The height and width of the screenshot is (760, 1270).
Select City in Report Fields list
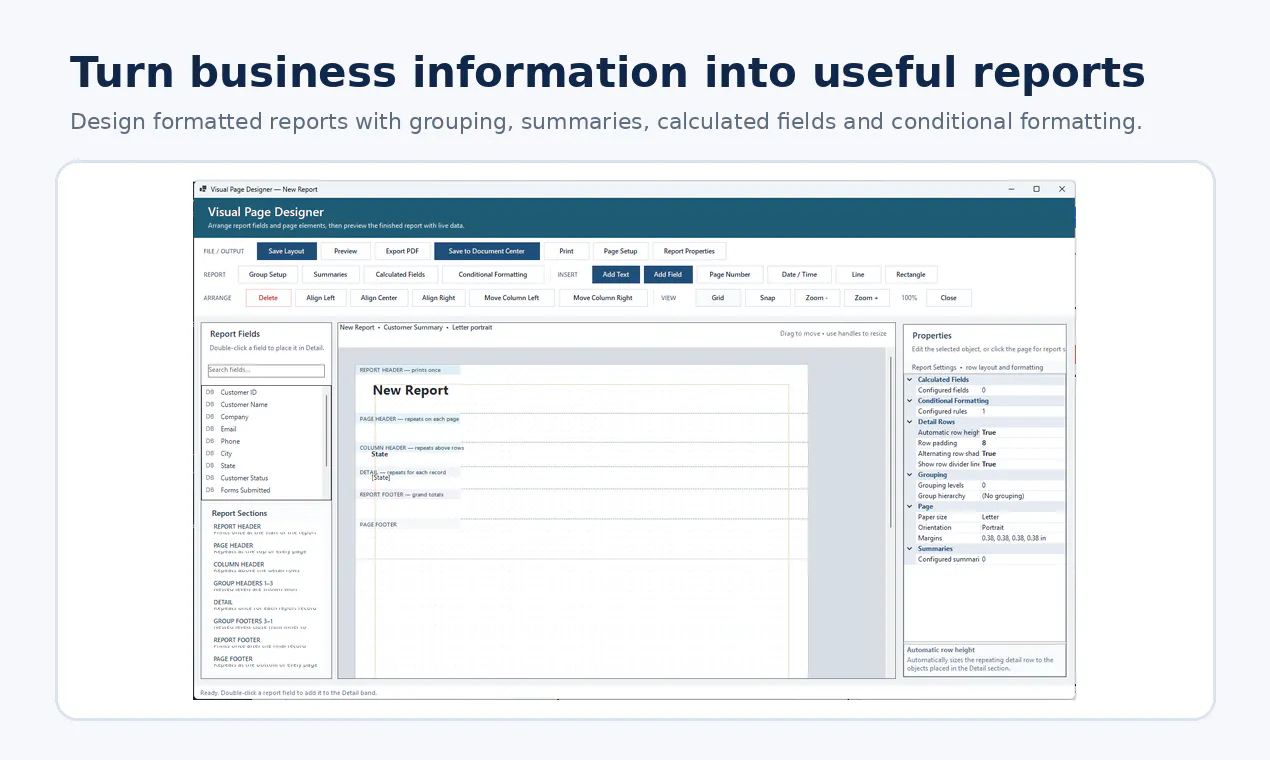click(x=226, y=453)
